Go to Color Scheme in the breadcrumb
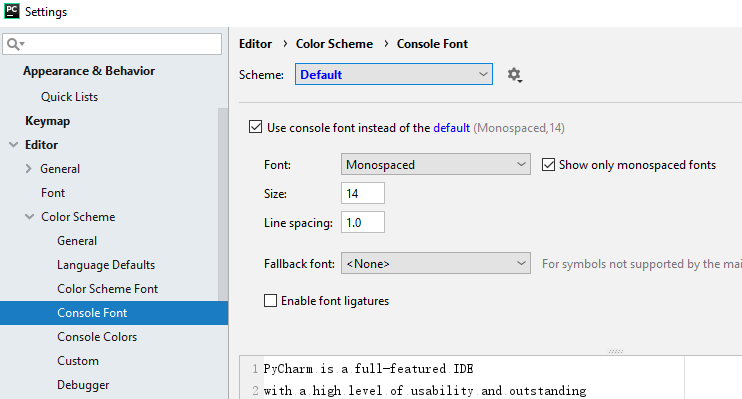 click(334, 44)
